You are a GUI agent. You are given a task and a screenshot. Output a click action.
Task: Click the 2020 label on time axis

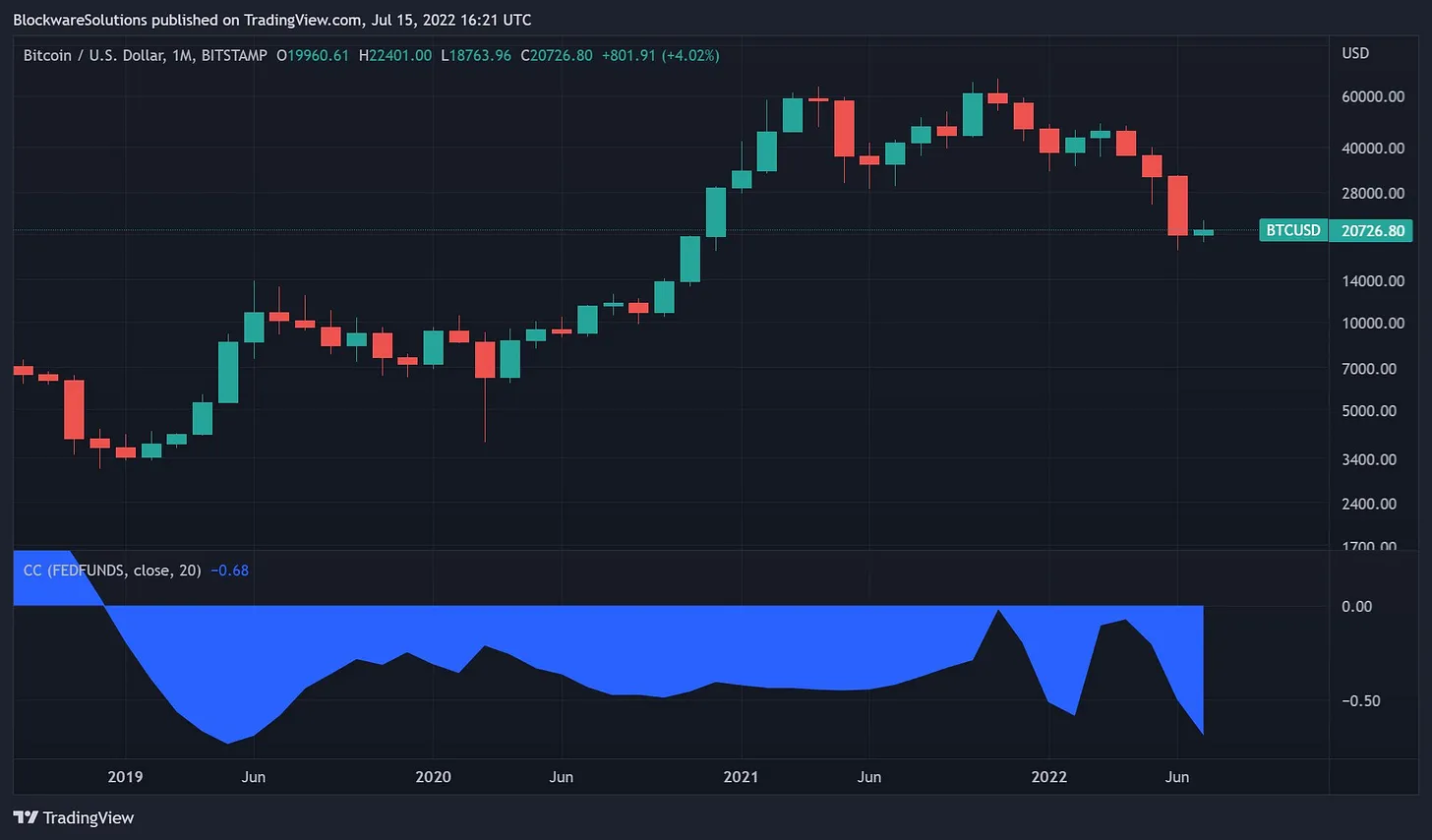click(x=433, y=777)
